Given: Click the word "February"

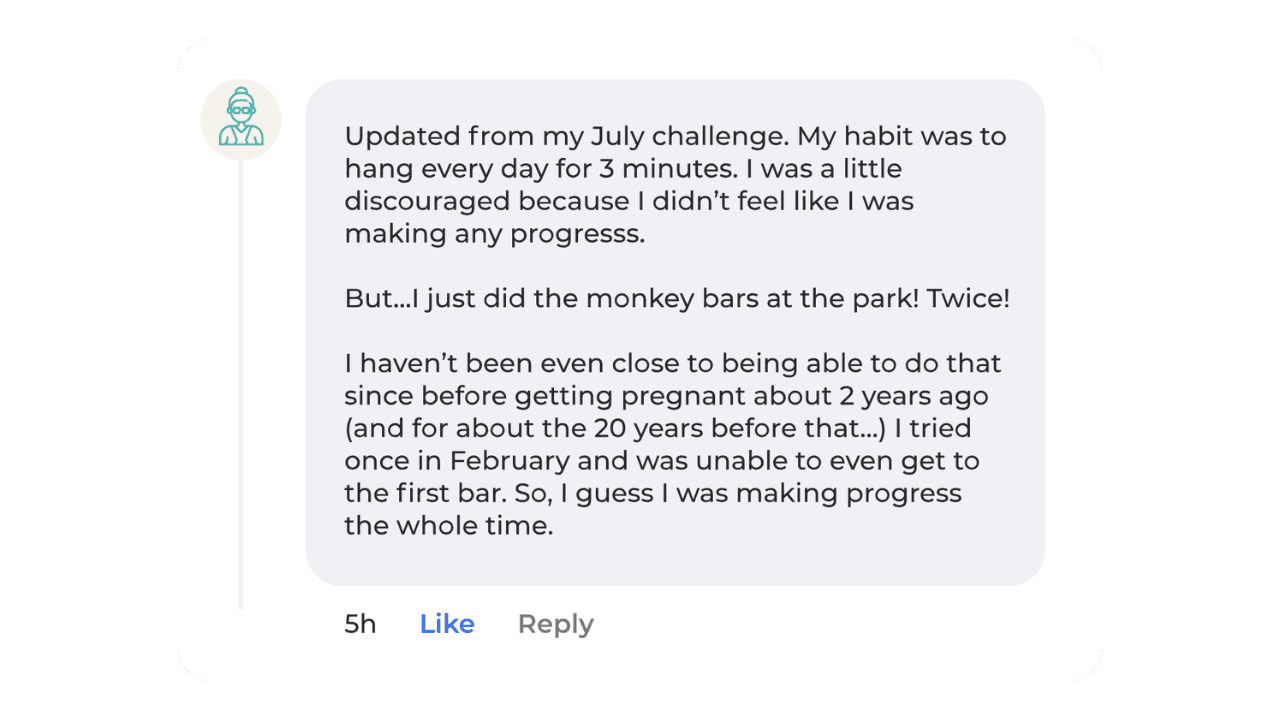Looking at the screenshot, I should pyautogui.click(x=512, y=461).
